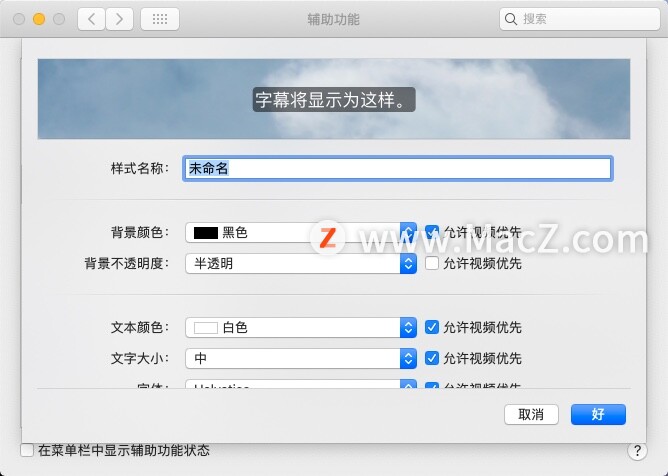The height and width of the screenshot is (476, 668).
Task: Show all preferences grid button
Action: tap(160, 19)
